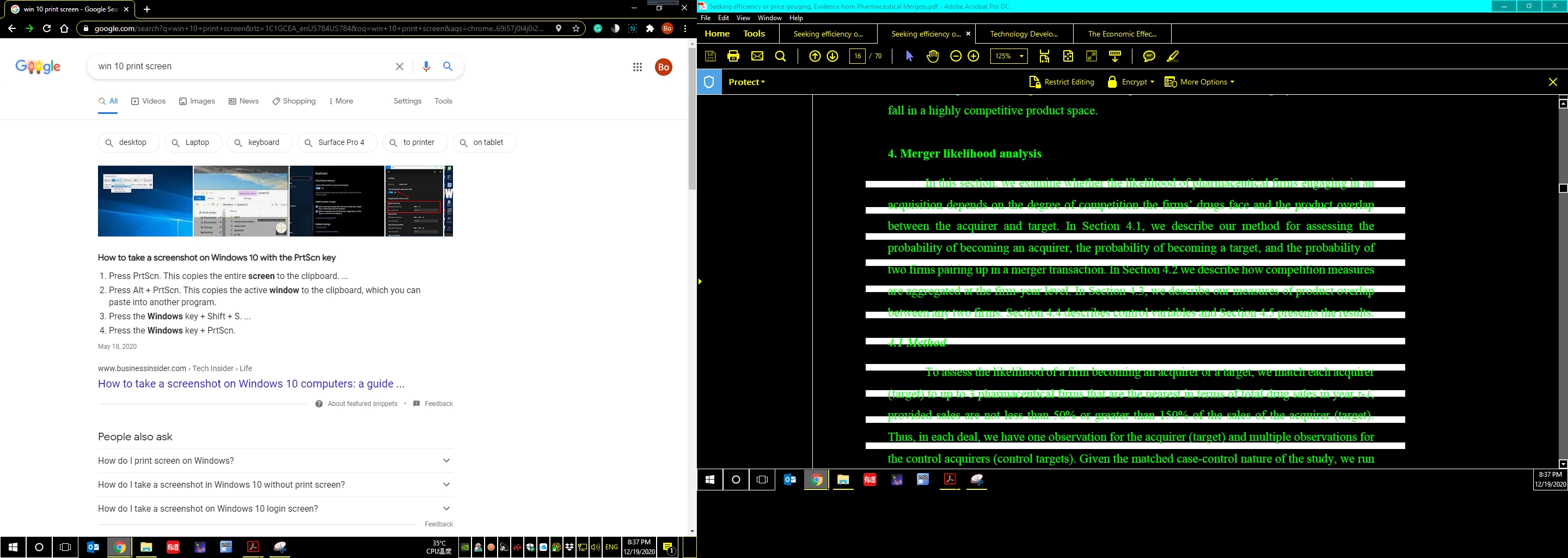Expand 'screenshot in Windows 10 without print screen?'
1568x558 pixels.
click(x=275, y=484)
